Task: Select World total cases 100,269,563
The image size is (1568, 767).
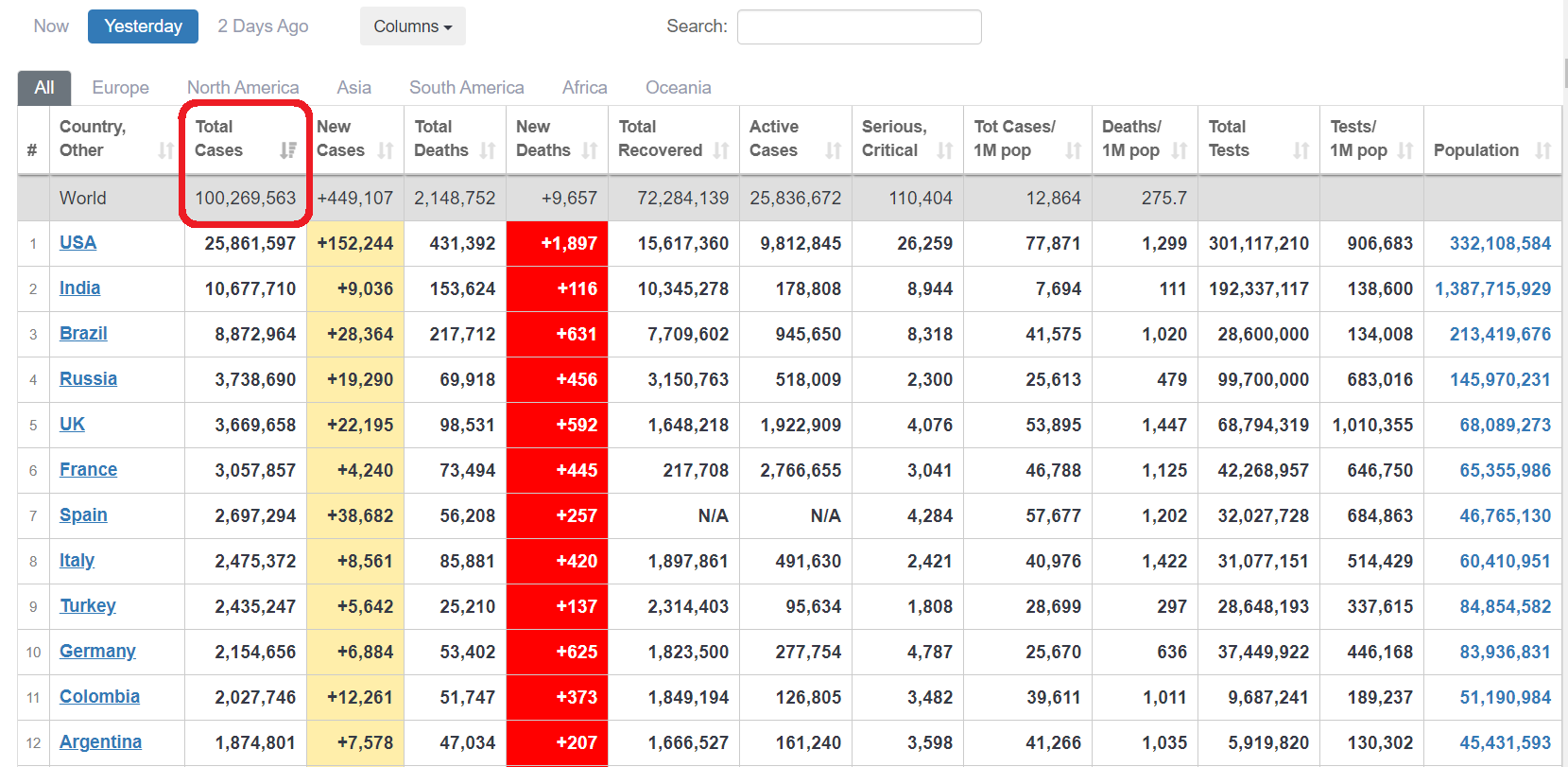Action: tap(246, 199)
